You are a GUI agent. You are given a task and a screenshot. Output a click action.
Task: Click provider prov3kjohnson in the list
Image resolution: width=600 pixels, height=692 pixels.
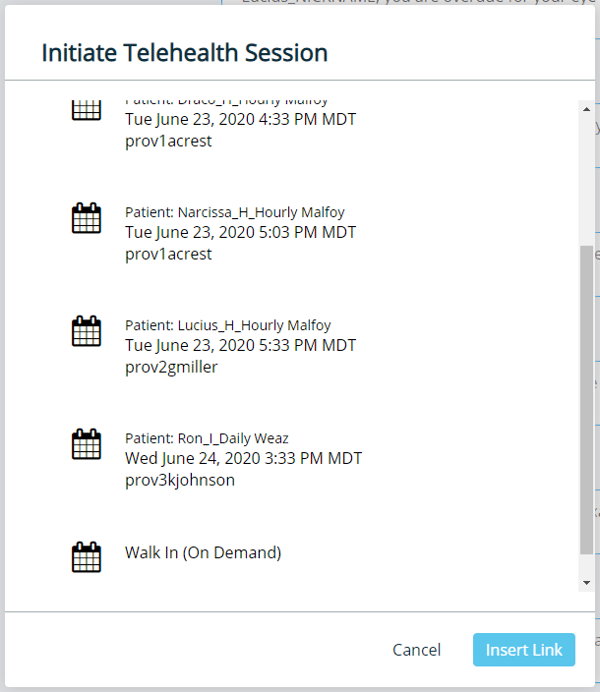click(x=180, y=480)
